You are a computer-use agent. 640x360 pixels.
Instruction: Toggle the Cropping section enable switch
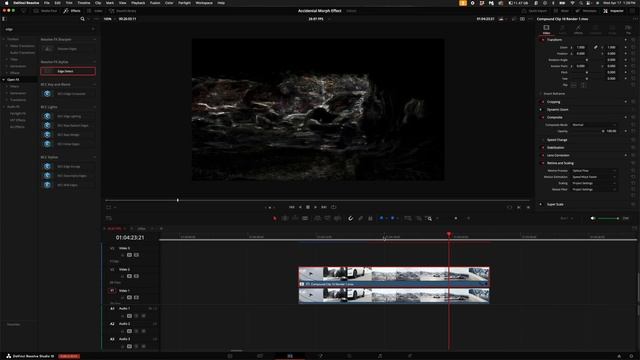click(542, 102)
